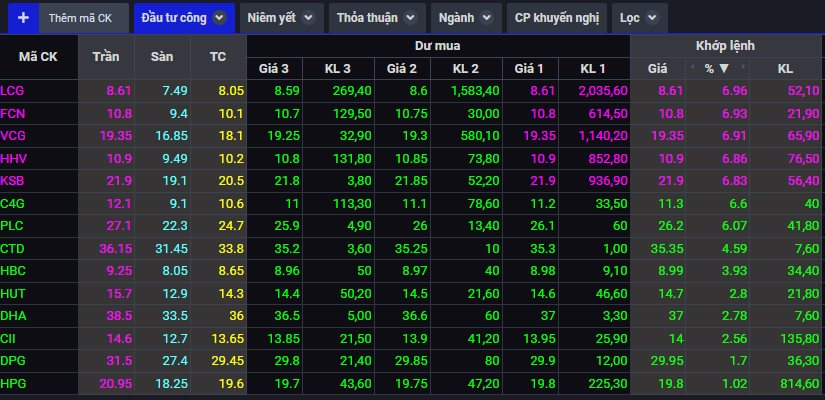This screenshot has width=825, height=400.
Task: Select the HPG stock symbol
Action: coord(13,383)
